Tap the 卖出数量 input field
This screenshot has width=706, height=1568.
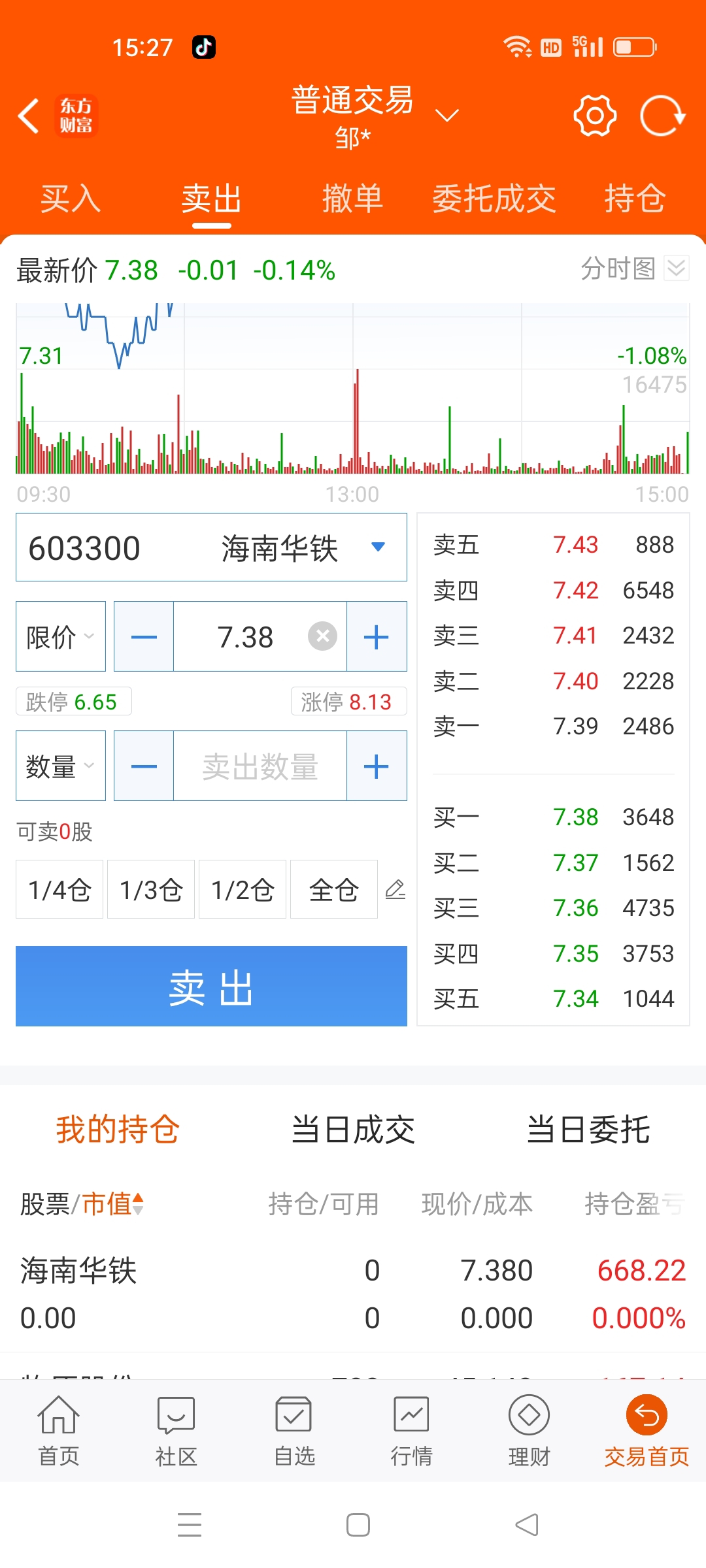(260, 766)
